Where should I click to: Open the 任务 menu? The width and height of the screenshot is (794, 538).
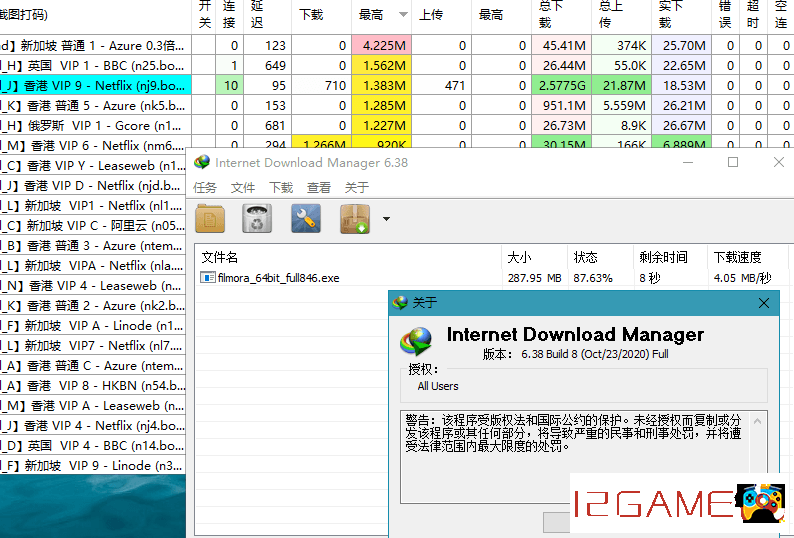(x=205, y=187)
